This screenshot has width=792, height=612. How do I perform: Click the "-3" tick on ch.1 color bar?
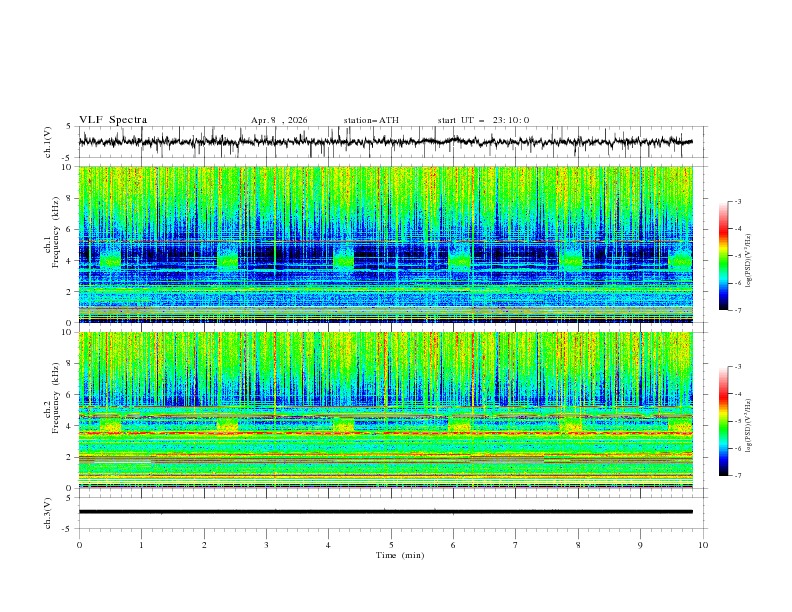[737, 201]
